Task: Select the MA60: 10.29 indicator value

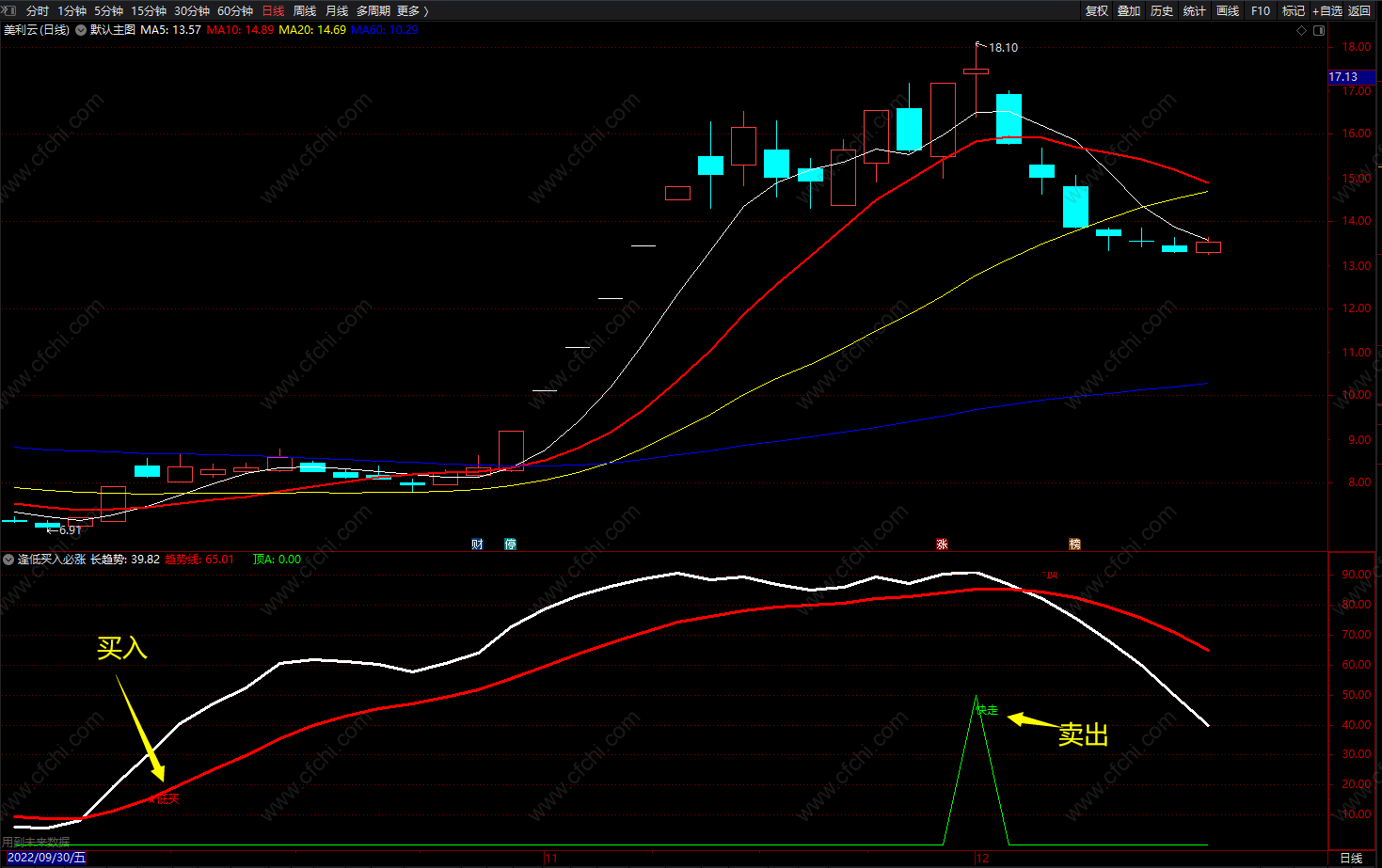Action: [385, 30]
